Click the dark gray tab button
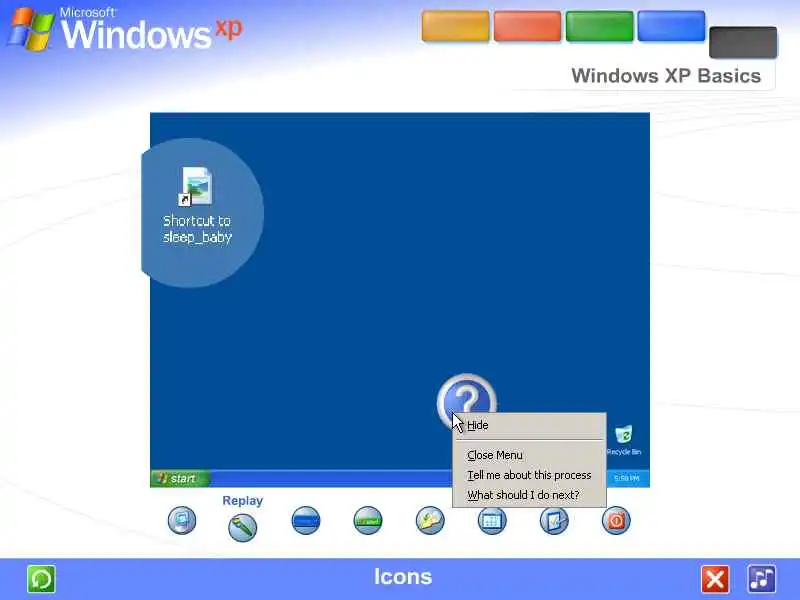 (x=743, y=42)
